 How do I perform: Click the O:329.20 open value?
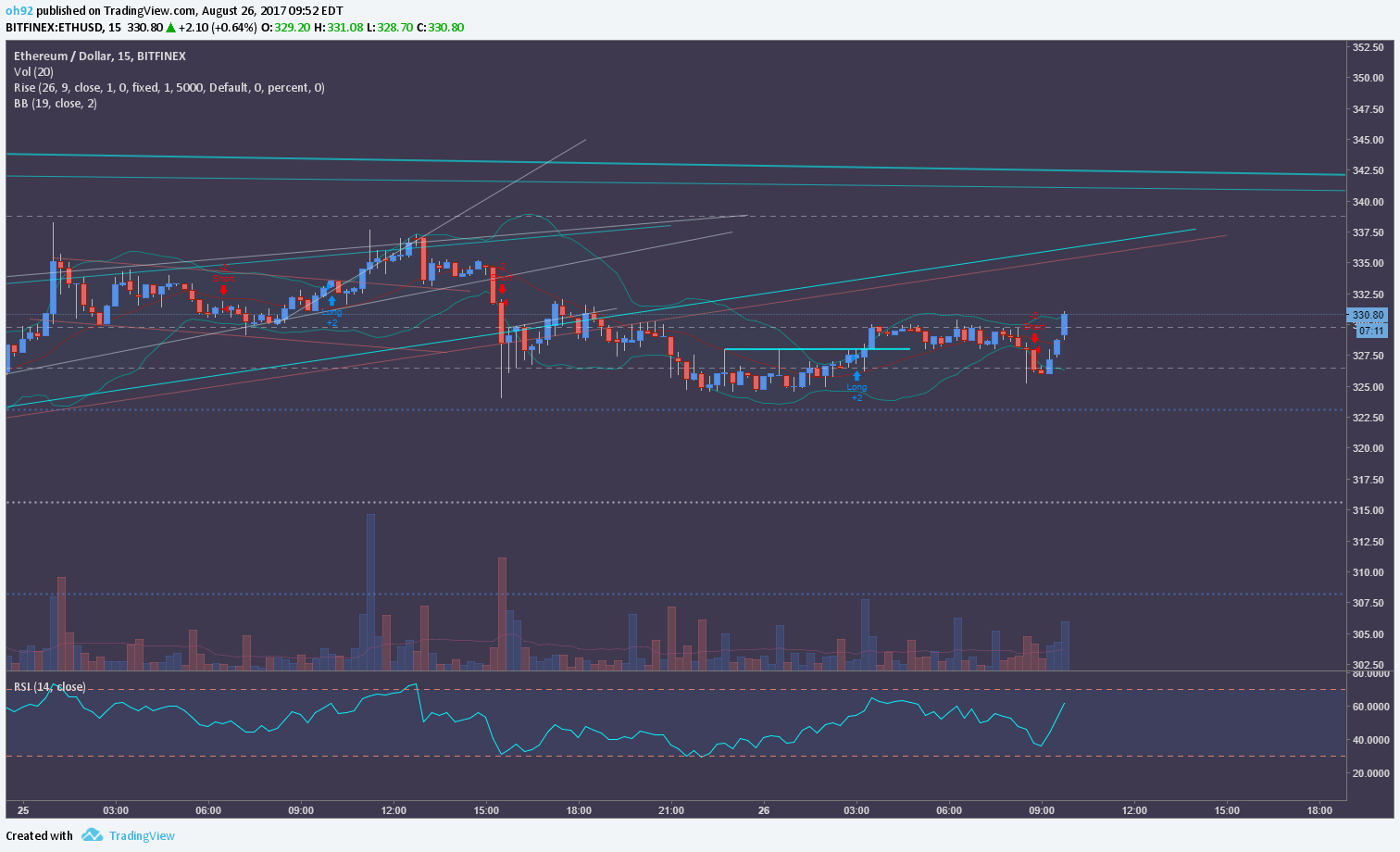point(285,27)
